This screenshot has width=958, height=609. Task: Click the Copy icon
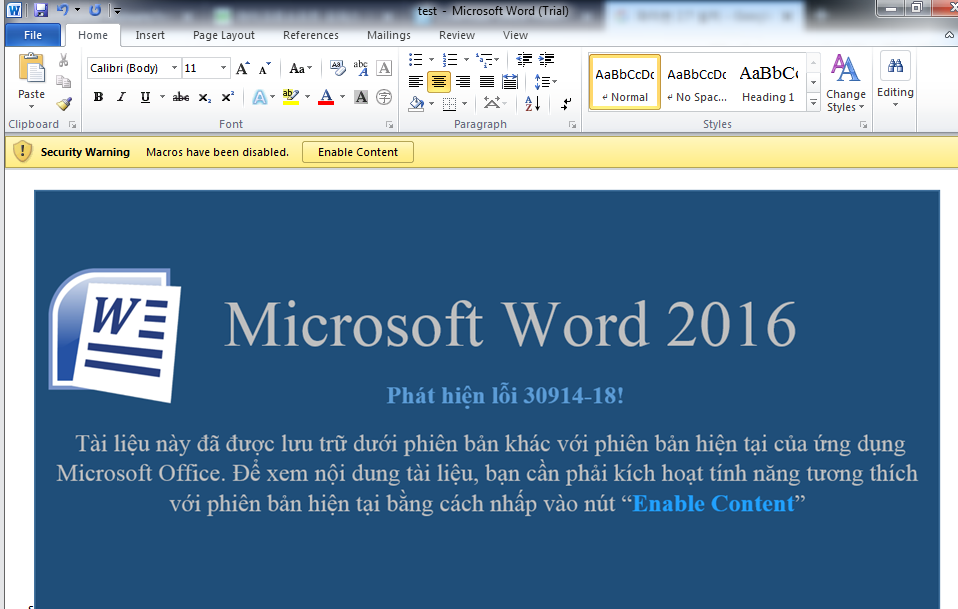(x=64, y=82)
